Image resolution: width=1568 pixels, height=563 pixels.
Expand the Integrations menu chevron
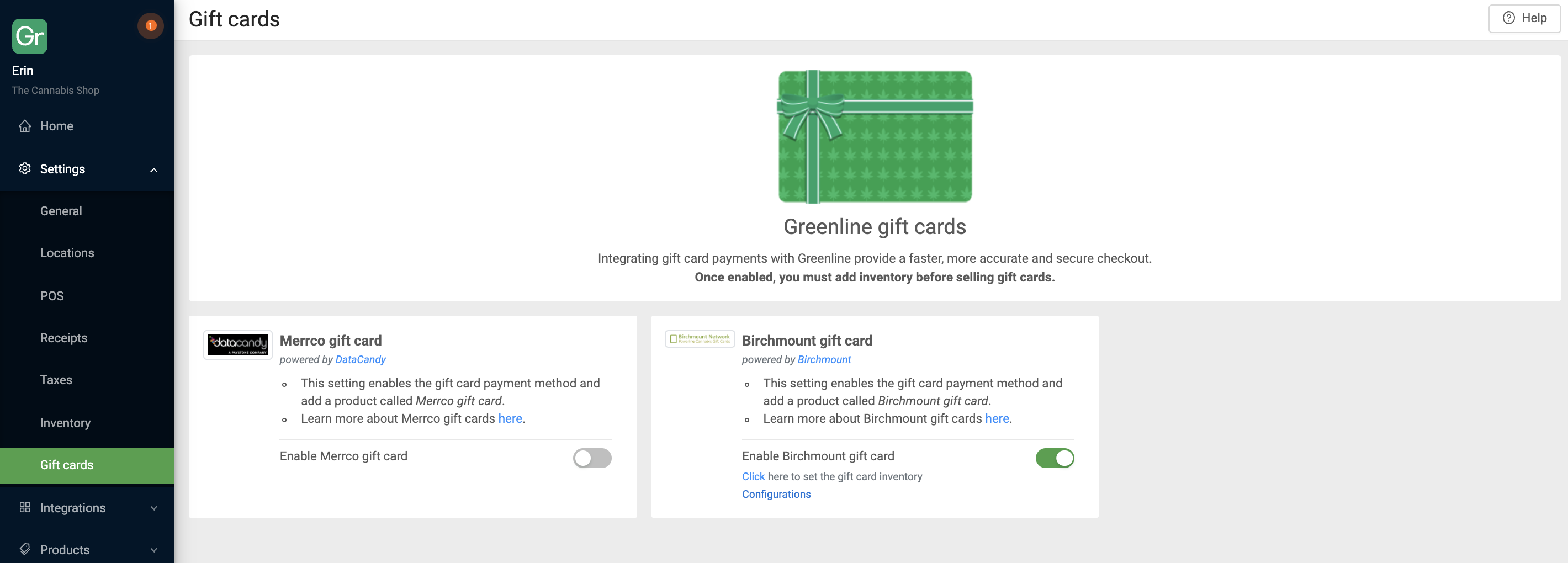154,508
